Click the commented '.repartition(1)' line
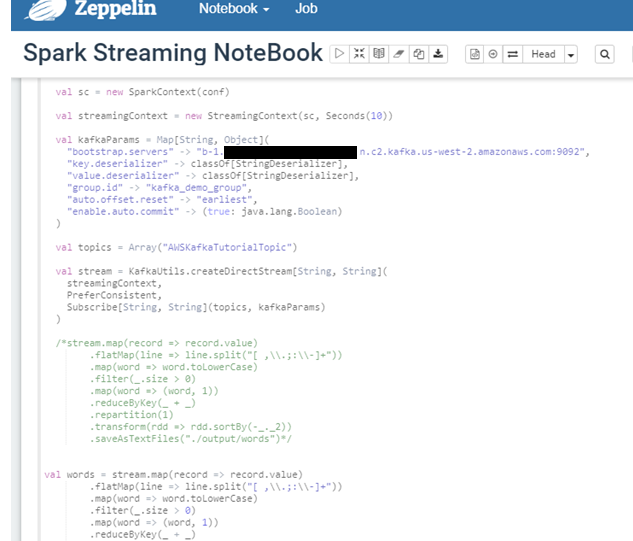Screen dimensions: 633x541 point(132,415)
